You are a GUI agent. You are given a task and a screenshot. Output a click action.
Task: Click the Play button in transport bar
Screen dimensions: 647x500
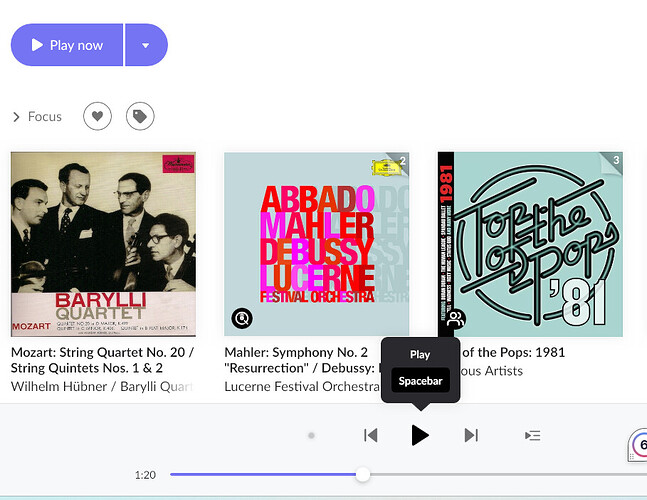[x=420, y=435]
